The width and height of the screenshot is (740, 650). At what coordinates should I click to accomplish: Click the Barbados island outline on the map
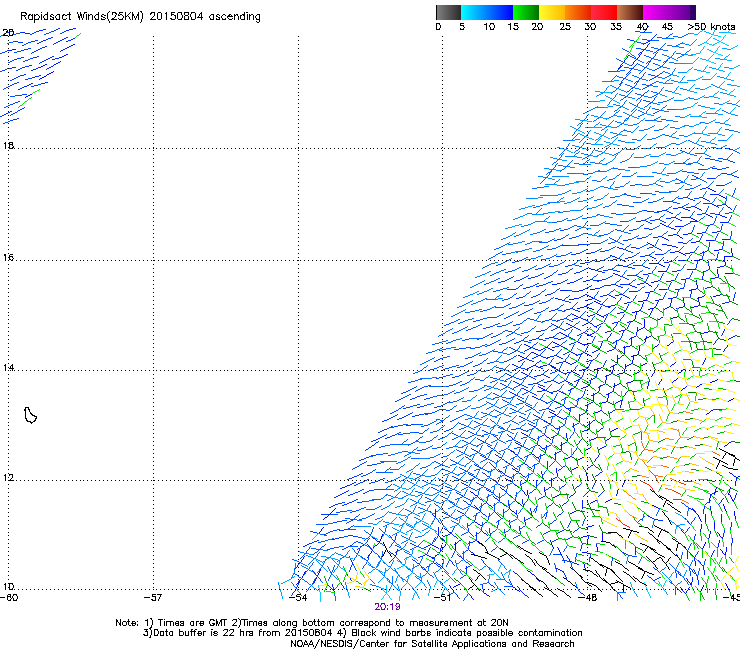pos(30,415)
